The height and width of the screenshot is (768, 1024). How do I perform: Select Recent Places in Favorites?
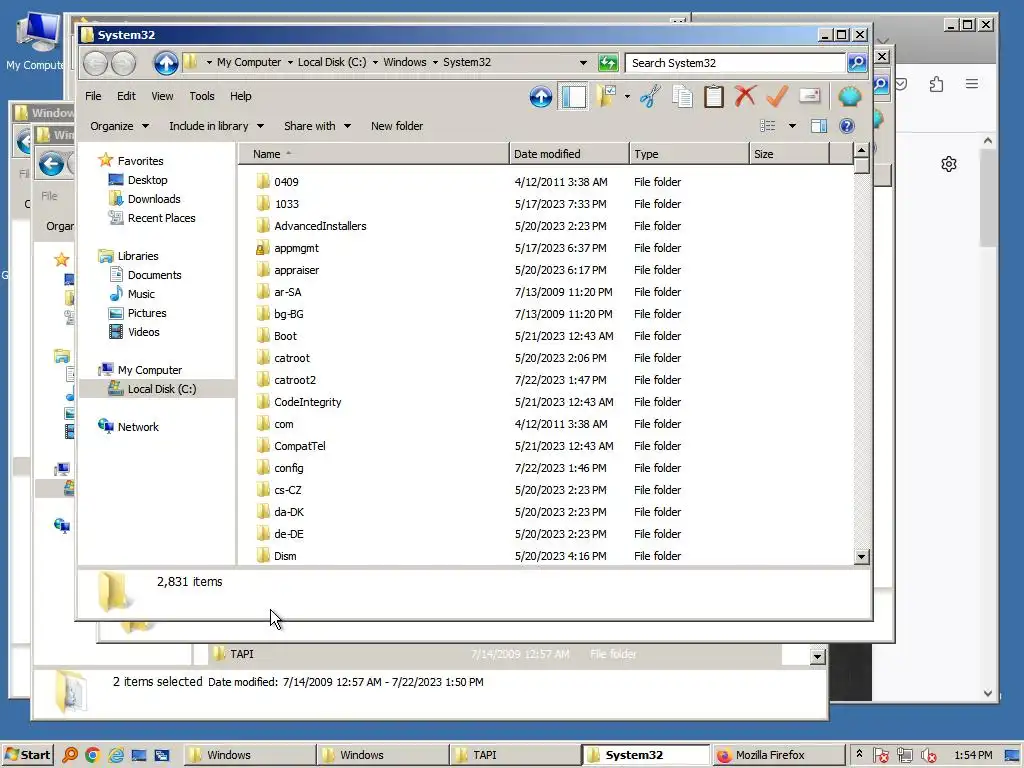coord(161,217)
